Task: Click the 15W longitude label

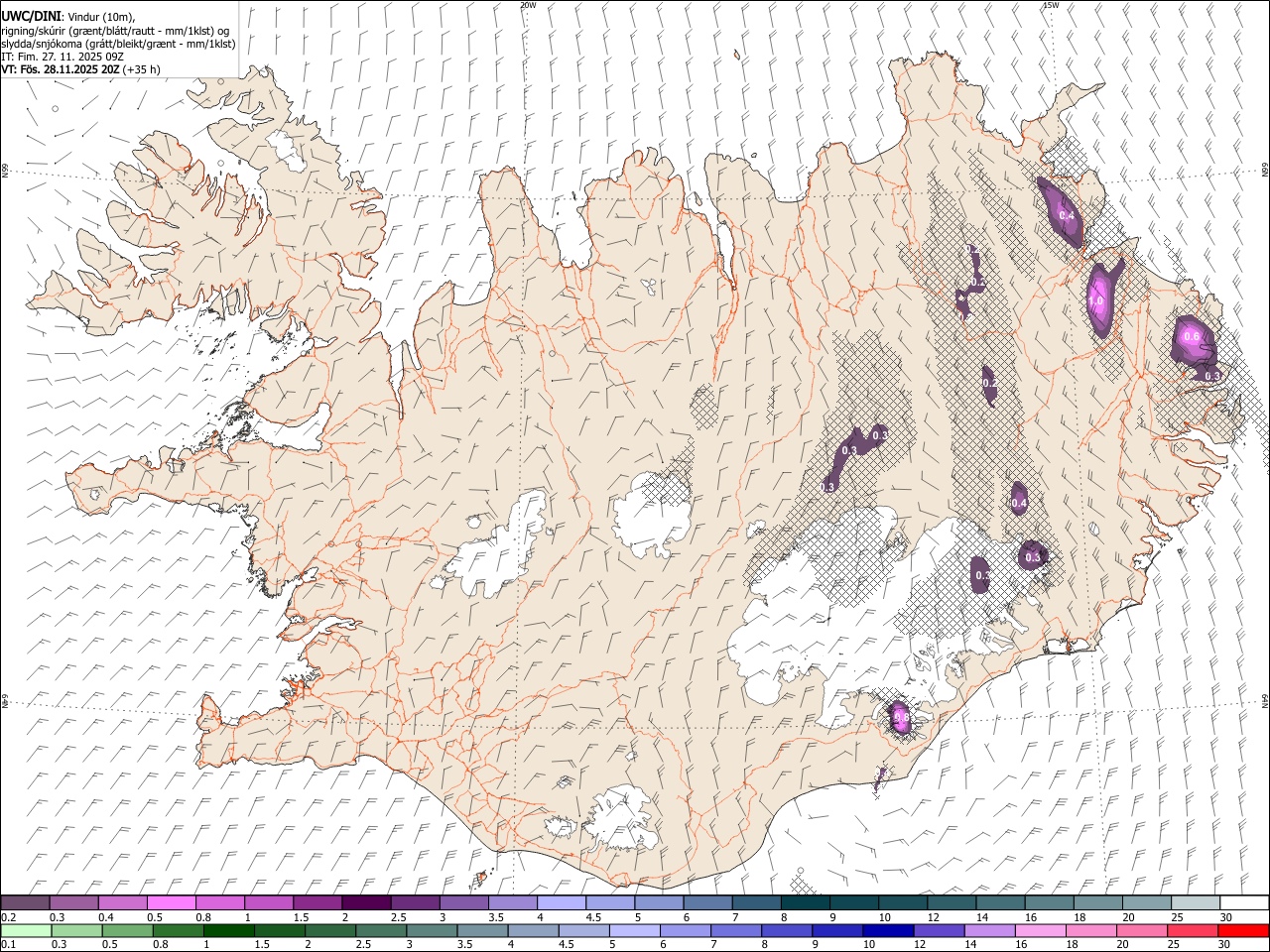Action: [1050, 5]
